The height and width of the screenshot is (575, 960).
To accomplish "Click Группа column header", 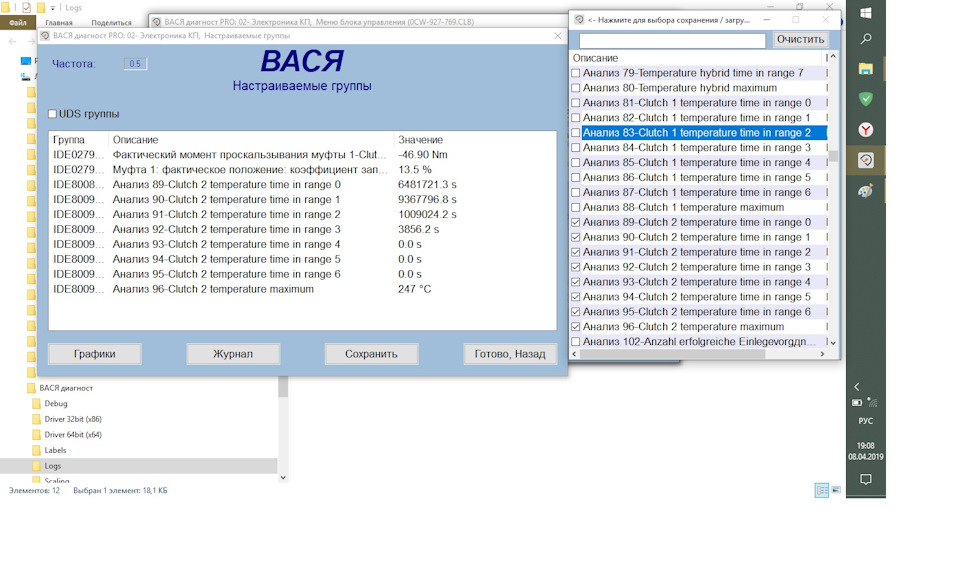I will 78,140.
